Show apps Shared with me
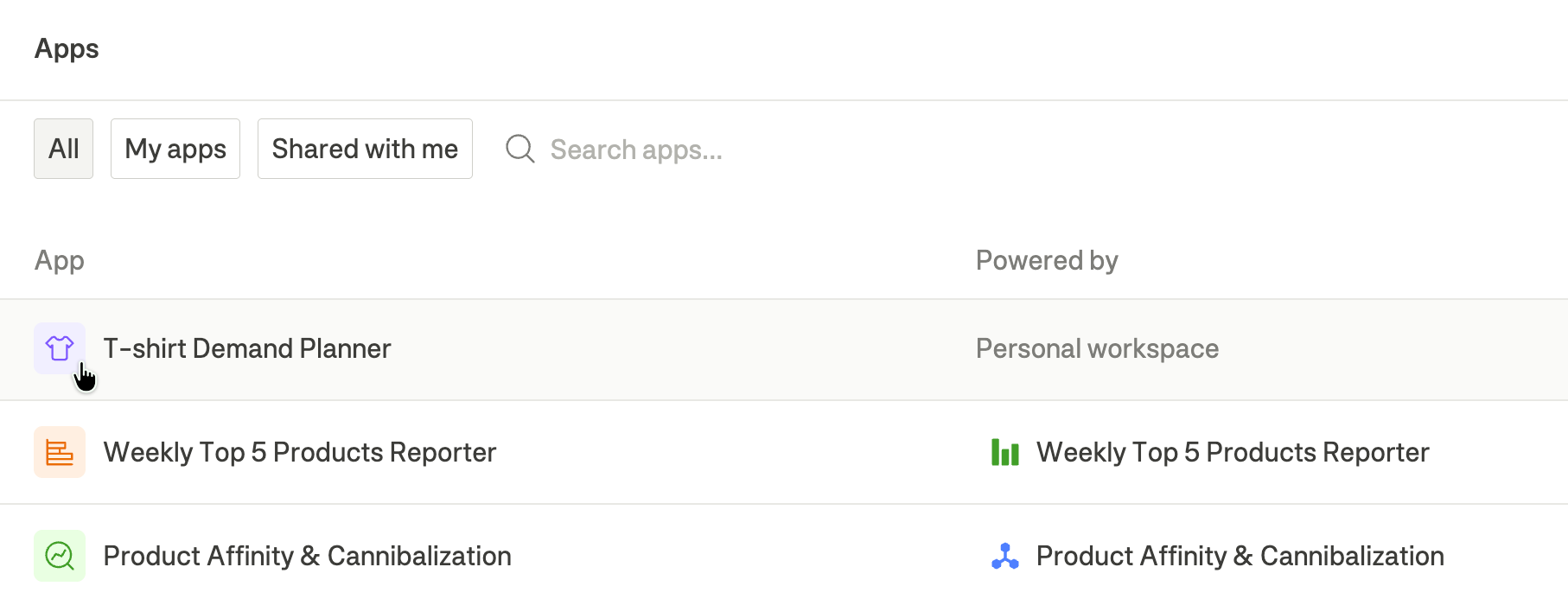This screenshot has height=599, width=1568. click(x=365, y=149)
